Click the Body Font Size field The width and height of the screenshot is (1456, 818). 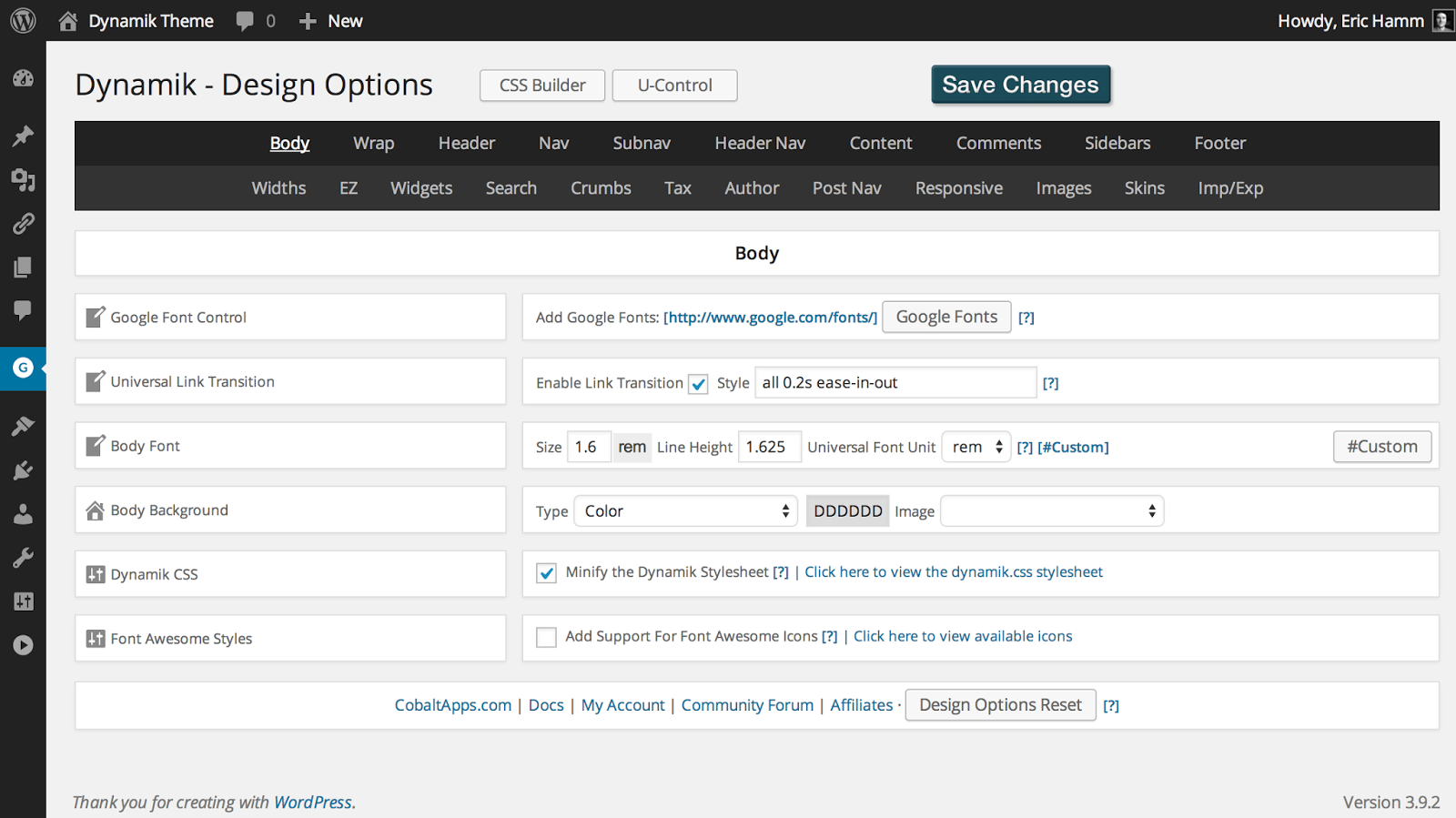pyautogui.click(x=589, y=447)
